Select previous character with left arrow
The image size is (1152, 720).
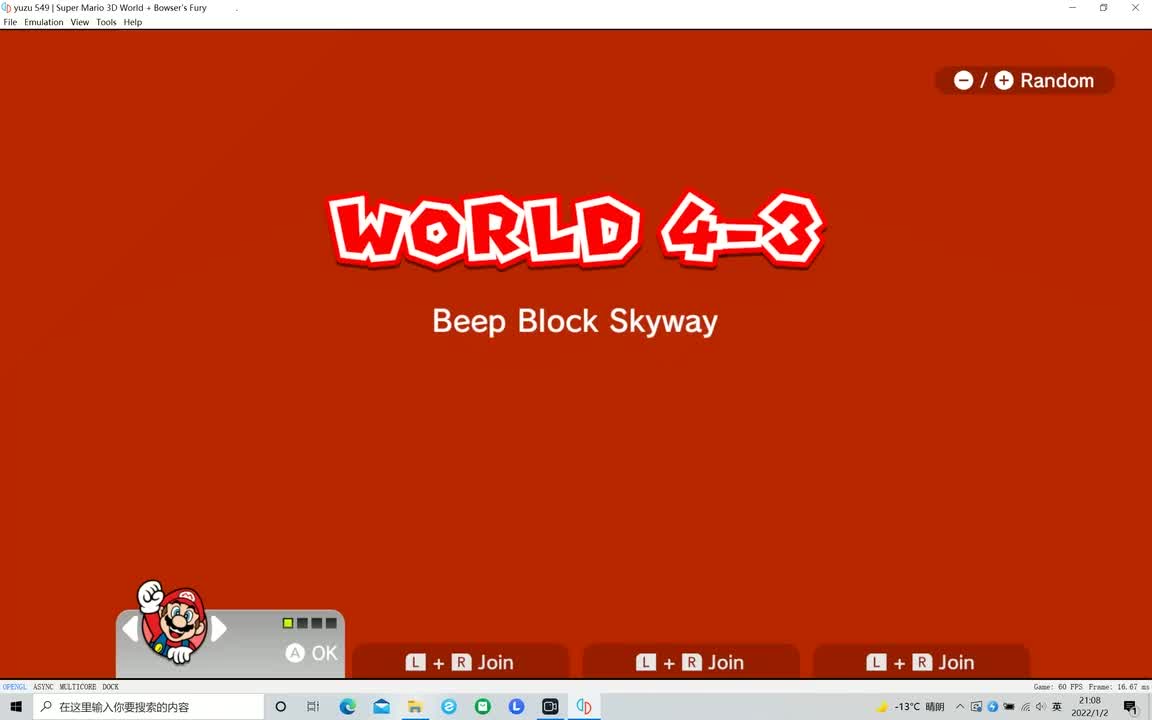[x=130, y=629]
